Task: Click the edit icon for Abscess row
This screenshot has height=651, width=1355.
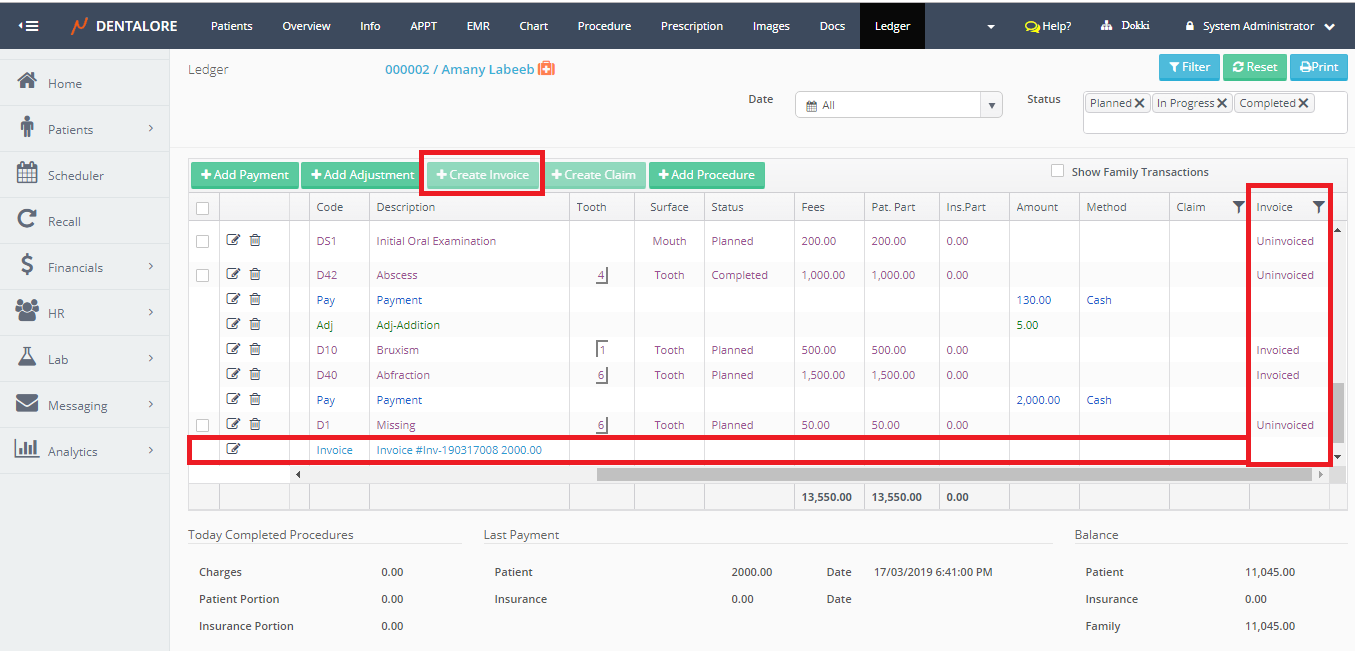Action: [x=233, y=274]
